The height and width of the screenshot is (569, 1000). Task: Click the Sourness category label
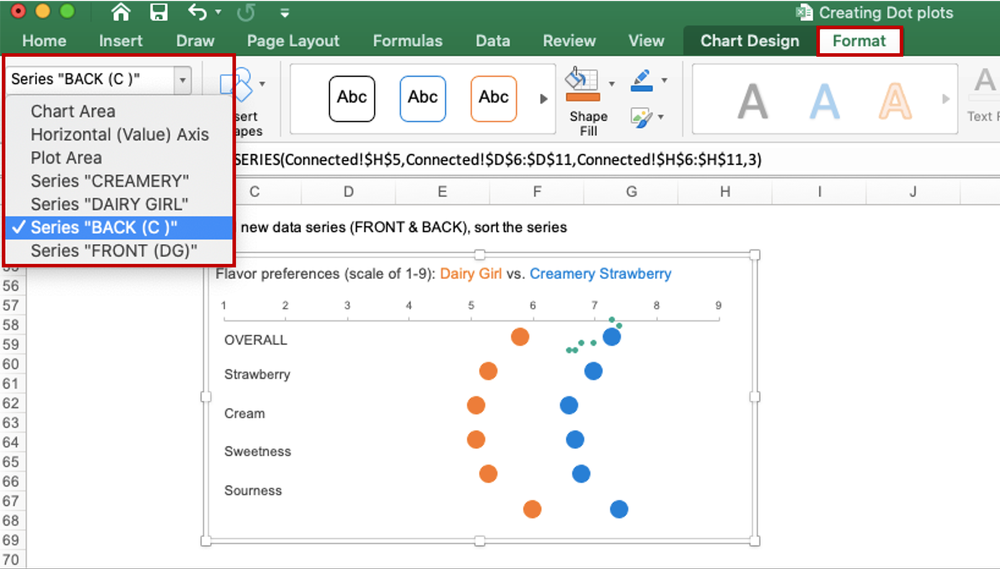[x=253, y=491]
